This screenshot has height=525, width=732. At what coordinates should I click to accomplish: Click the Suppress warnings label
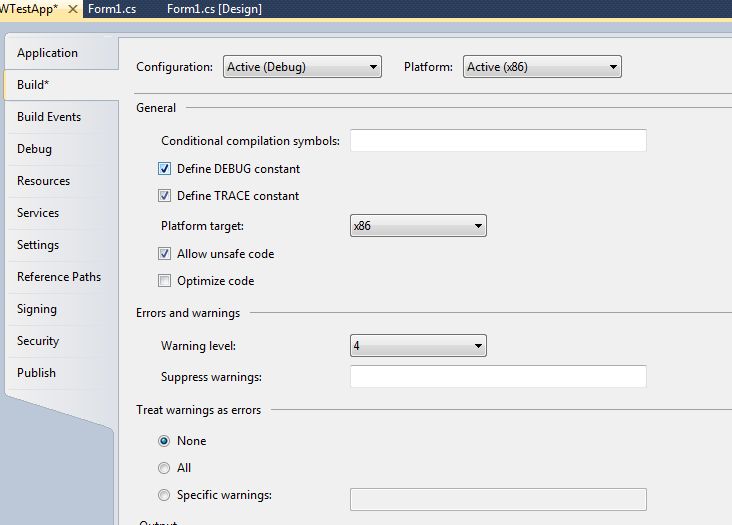[x=211, y=377]
